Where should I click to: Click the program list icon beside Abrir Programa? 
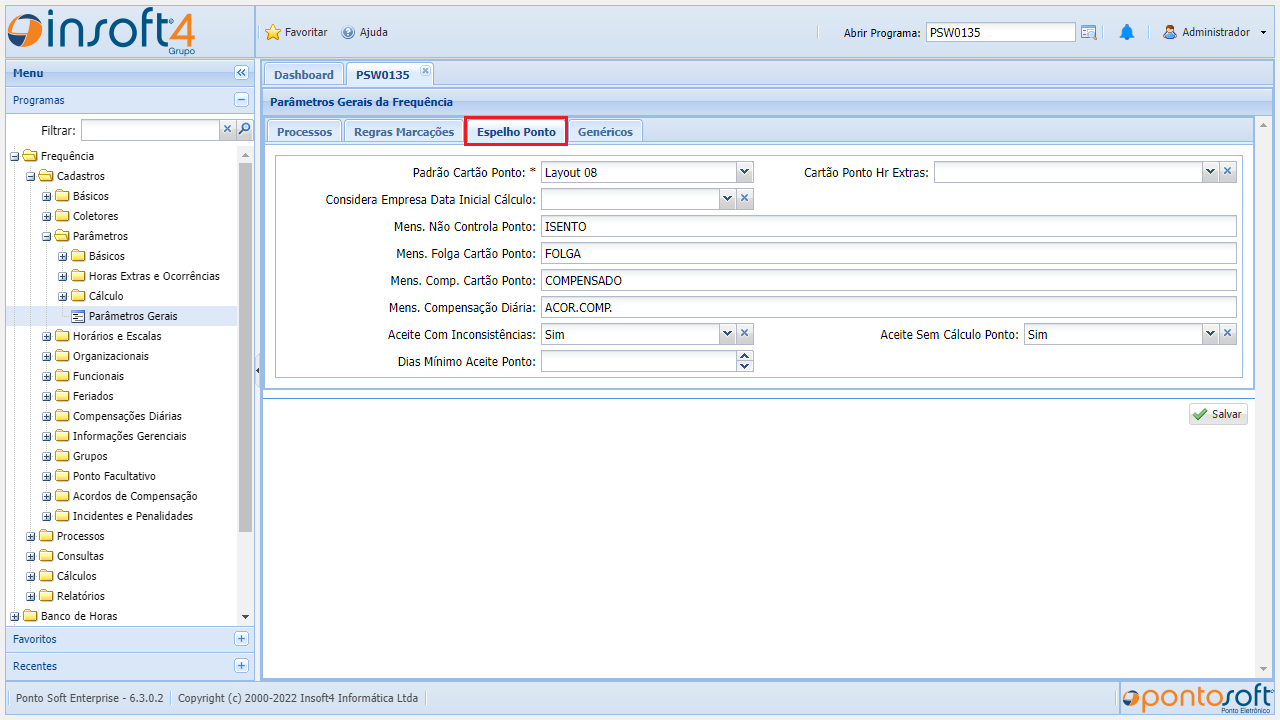point(1089,32)
